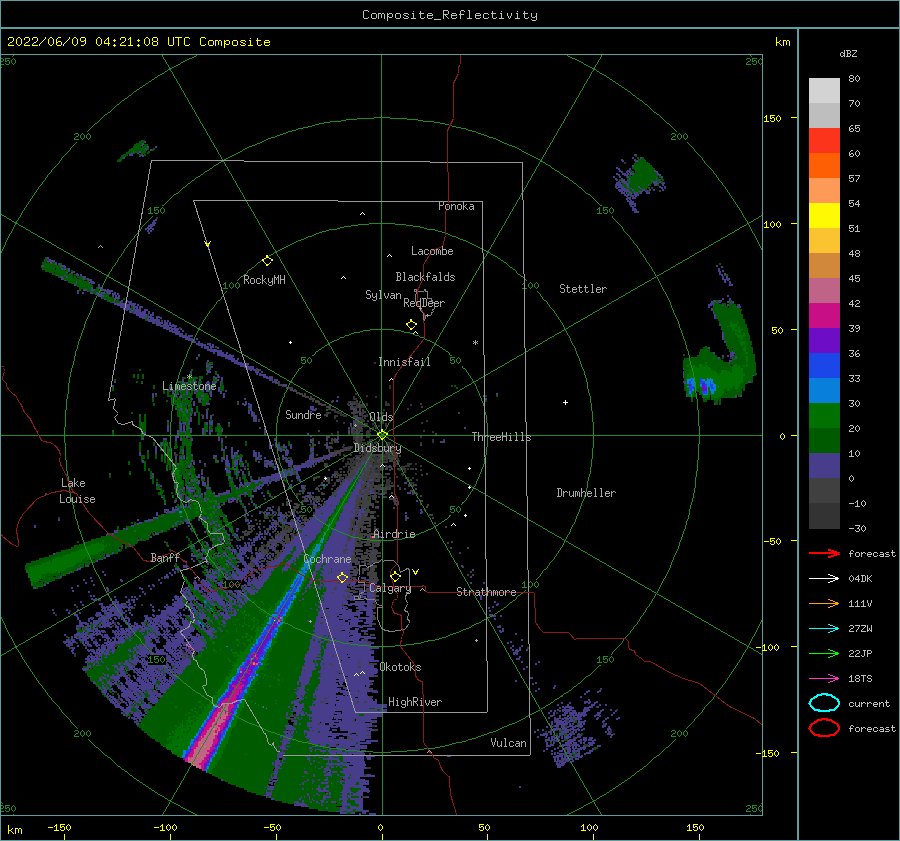Click the dBZ legend heading
The width and height of the screenshot is (900, 841).
tap(848, 53)
